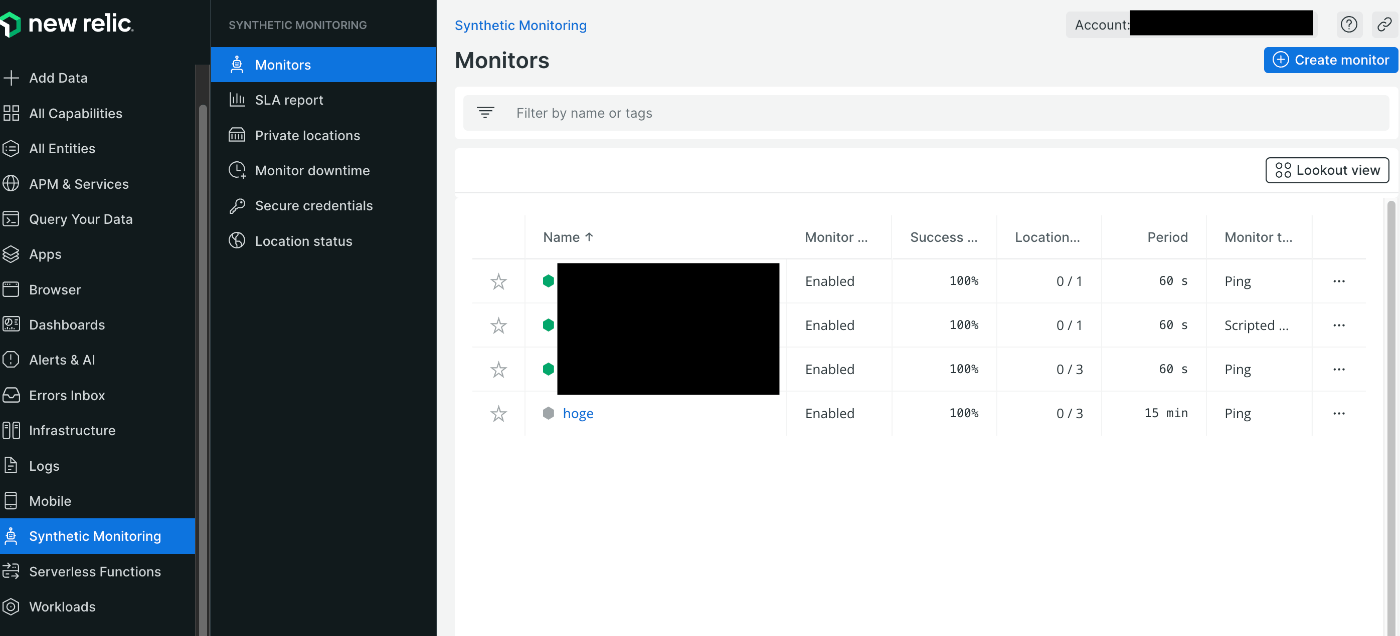Click the filter lines icon
Image resolution: width=1400 pixels, height=636 pixels.
(x=485, y=113)
